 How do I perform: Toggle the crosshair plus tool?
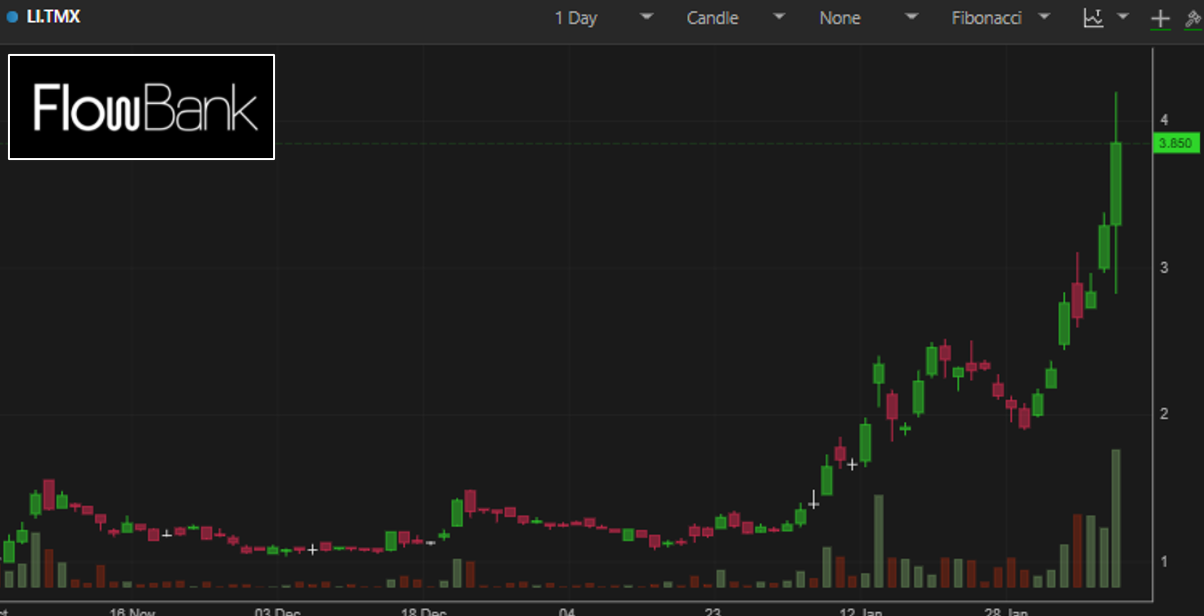[1160, 18]
